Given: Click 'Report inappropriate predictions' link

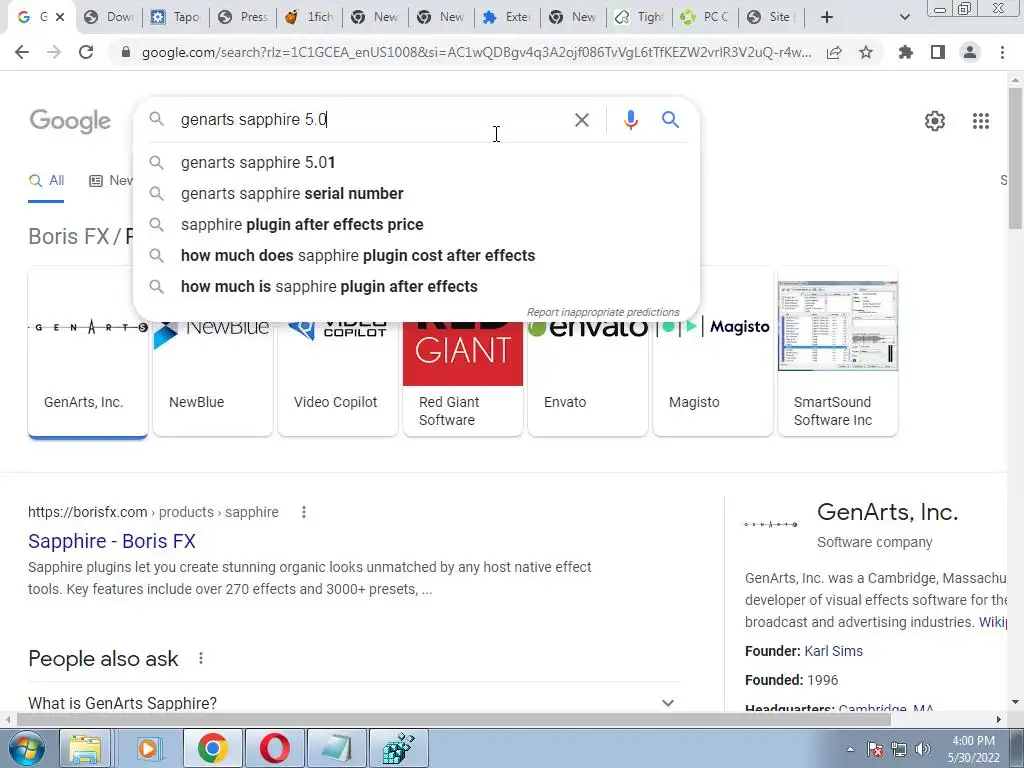Looking at the screenshot, I should point(603,312).
